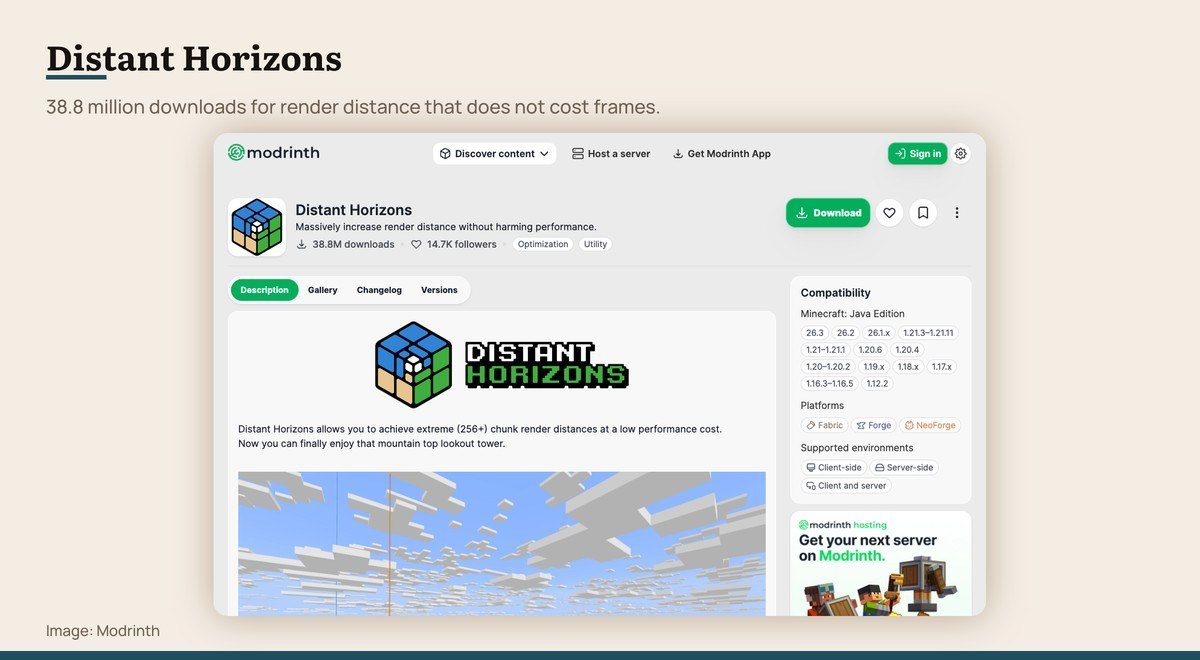Screen dimensions: 1200x660
Task: Click the Supported environments label
Action: (857, 448)
